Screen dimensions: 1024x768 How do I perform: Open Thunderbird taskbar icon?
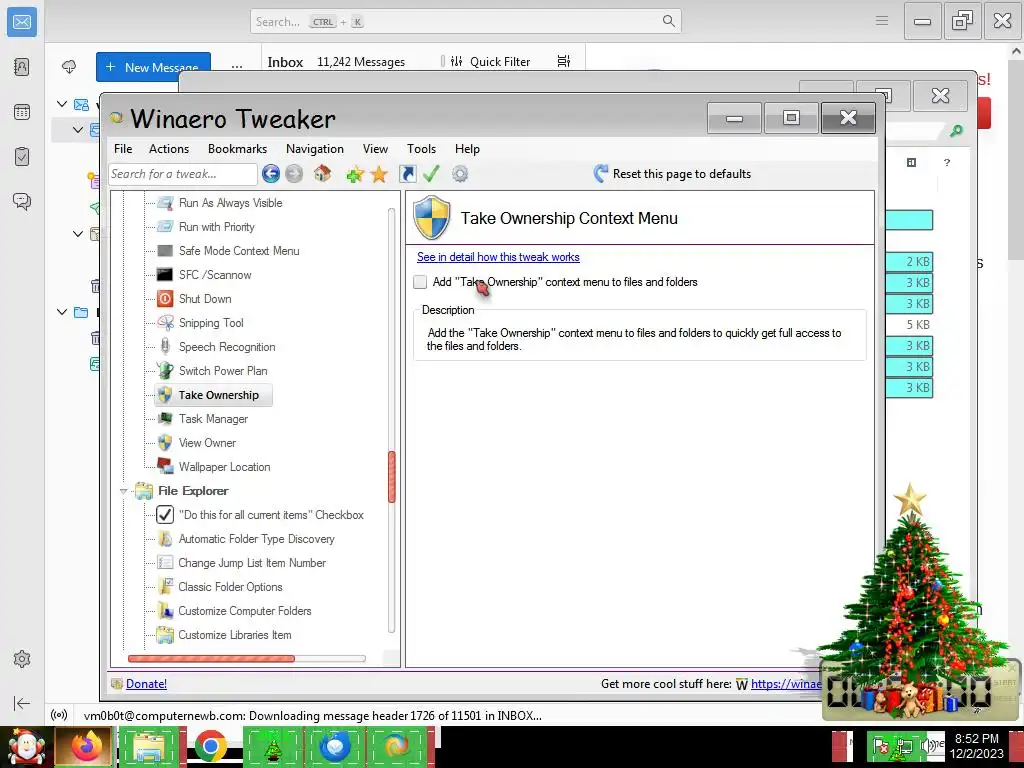pos(335,746)
